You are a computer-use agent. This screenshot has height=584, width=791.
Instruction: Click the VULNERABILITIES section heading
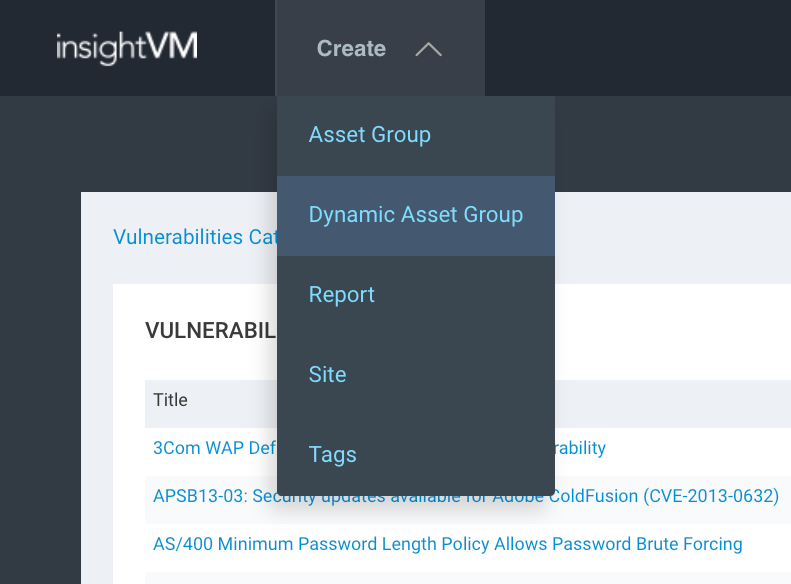click(x=209, y=331)
